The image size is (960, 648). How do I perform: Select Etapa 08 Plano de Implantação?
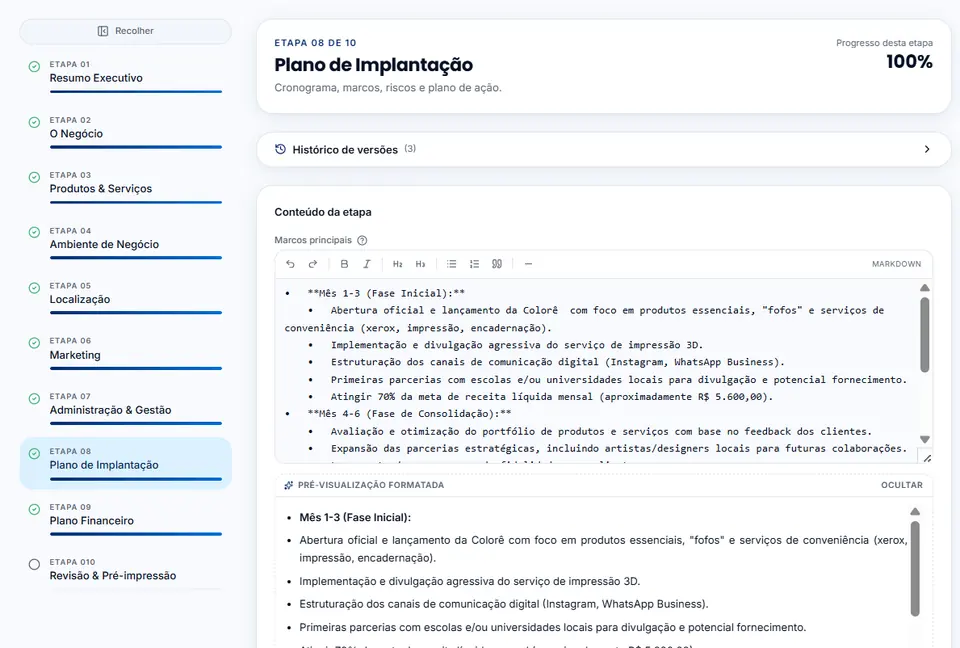(x=126, y=463)
